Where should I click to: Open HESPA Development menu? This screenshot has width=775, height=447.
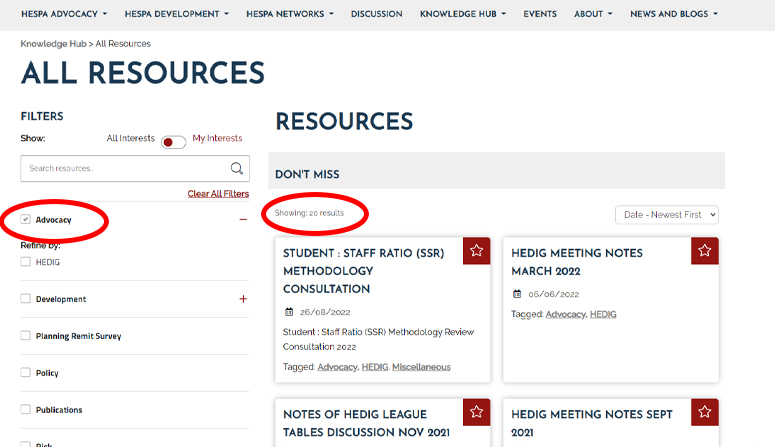click(177, 14)
